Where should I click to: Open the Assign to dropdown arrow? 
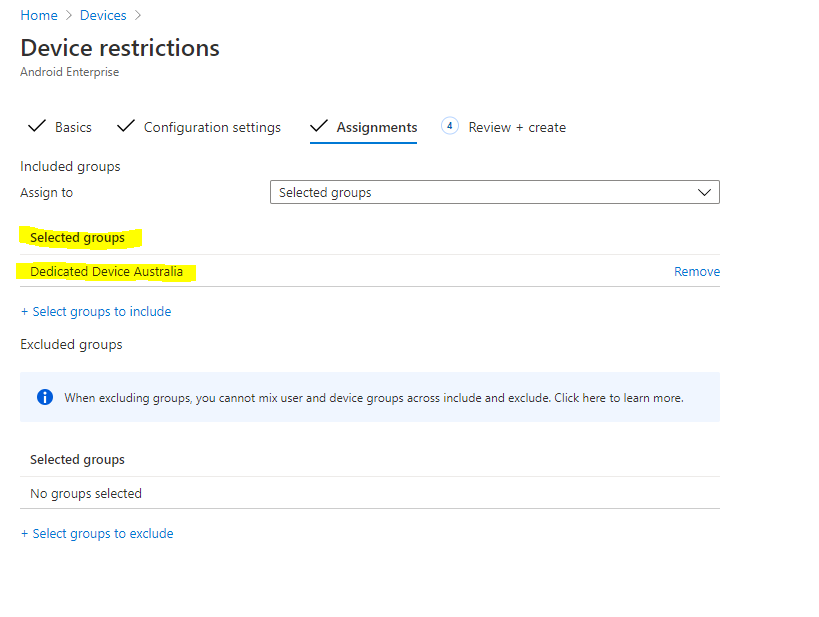point(704,192)
